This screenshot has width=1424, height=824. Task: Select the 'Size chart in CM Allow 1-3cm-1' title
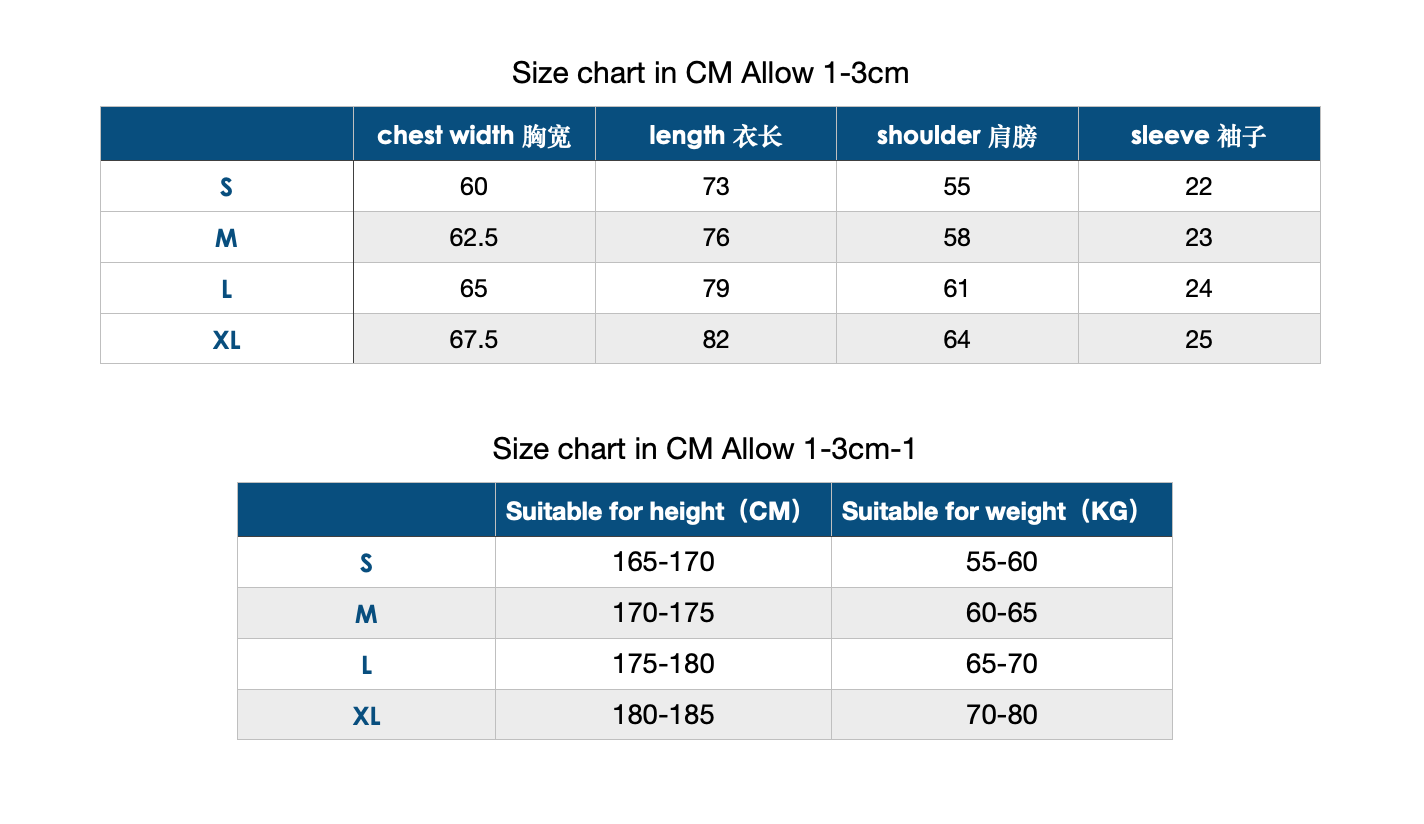point(704,449)
